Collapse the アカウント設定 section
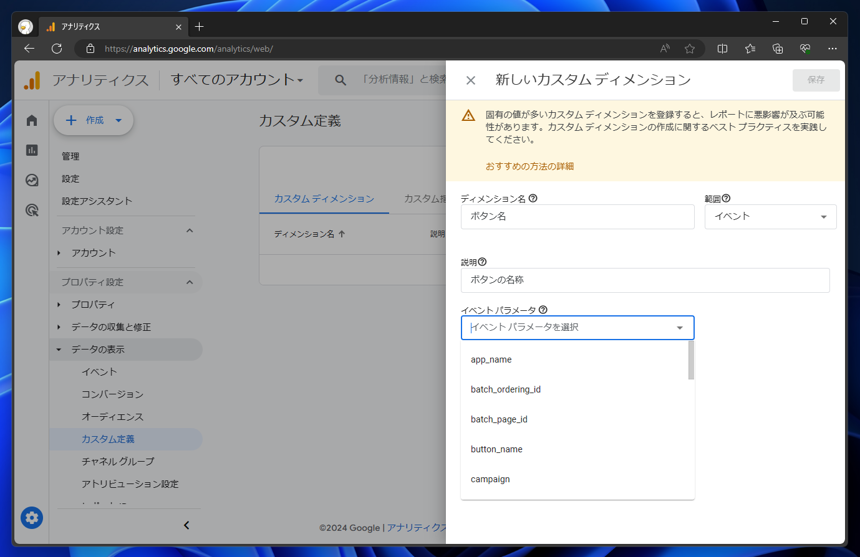The image size is (860, 557). [189, 230]
